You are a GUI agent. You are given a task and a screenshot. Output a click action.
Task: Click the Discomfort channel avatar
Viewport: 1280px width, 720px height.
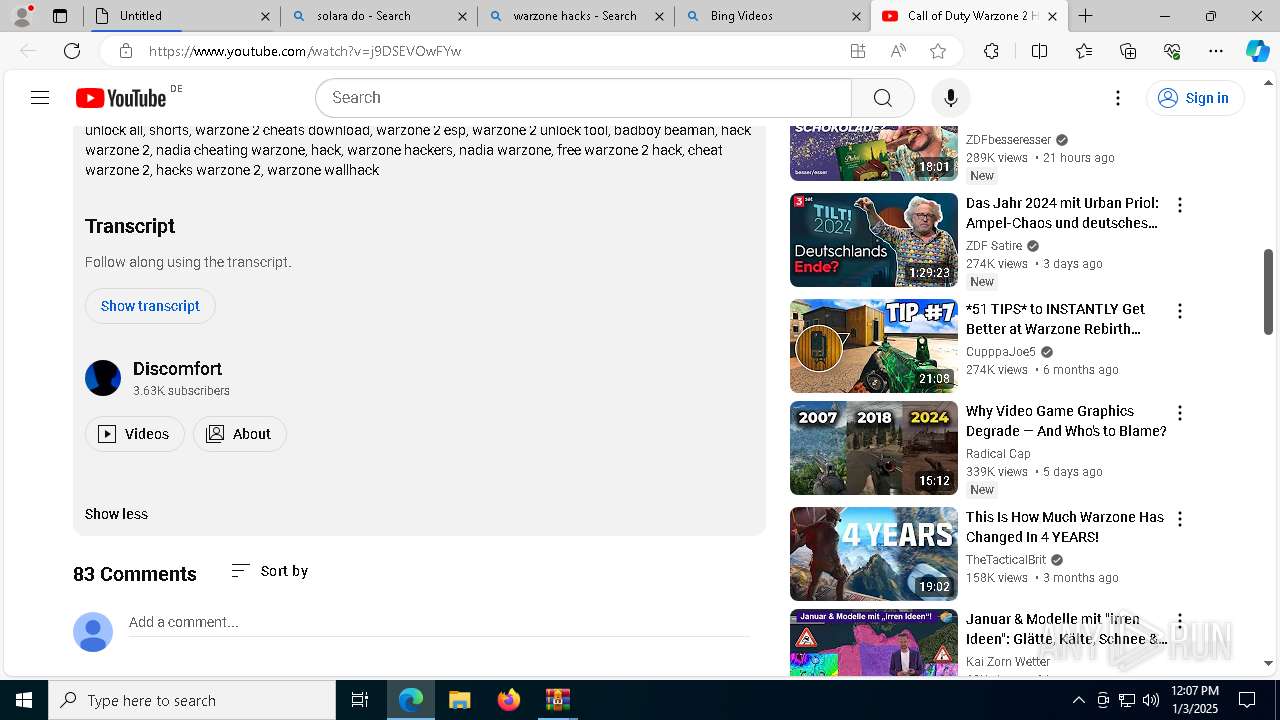tap(103, 378)
